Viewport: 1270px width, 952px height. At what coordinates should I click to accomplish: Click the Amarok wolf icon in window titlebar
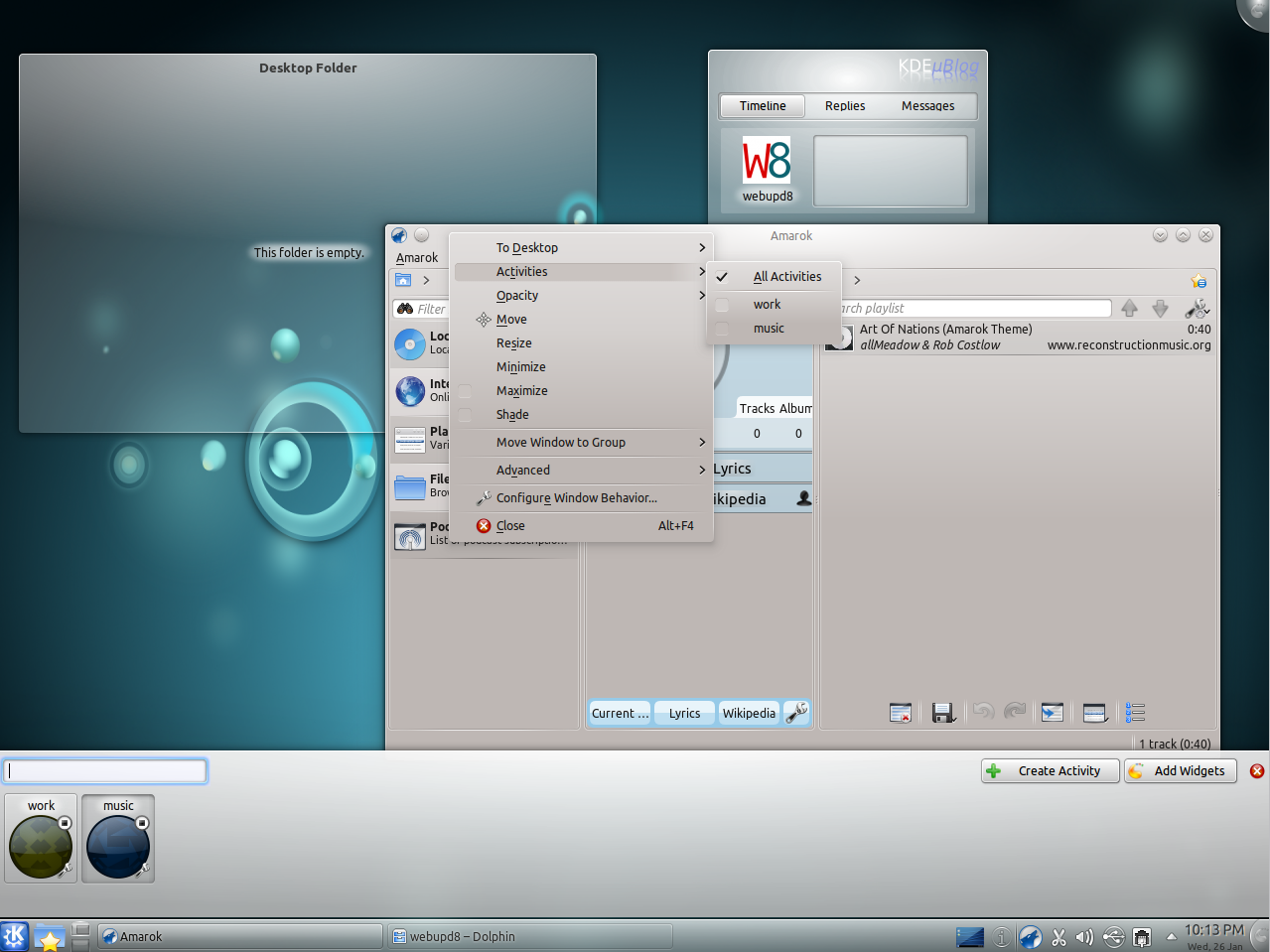pos(399,235)
